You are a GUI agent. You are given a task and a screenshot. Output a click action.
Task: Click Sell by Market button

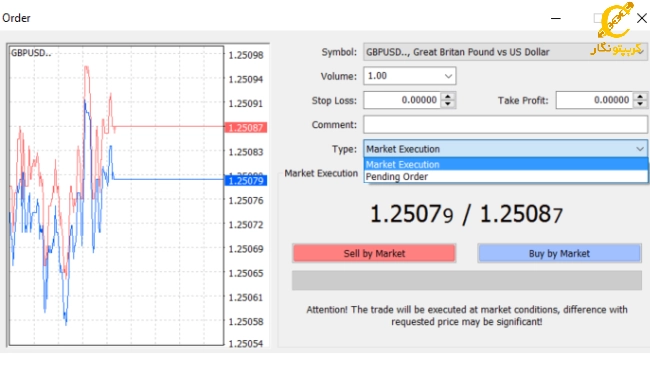click(374, 253)
